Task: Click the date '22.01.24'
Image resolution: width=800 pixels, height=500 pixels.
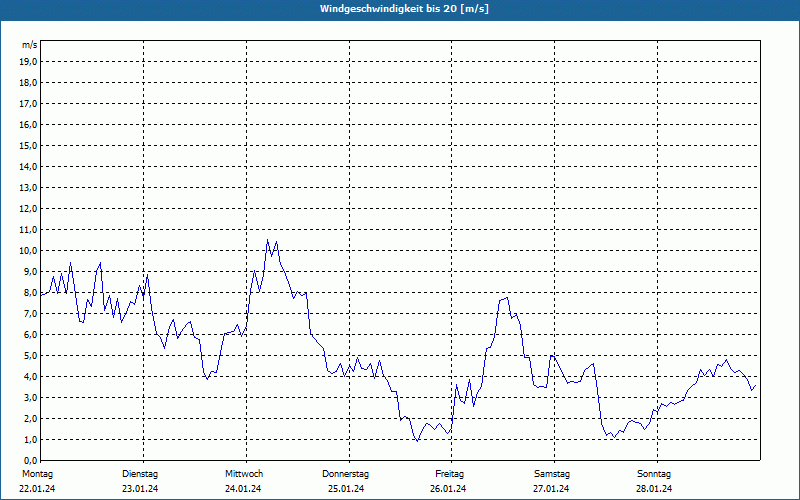Action: pos(37,489)
